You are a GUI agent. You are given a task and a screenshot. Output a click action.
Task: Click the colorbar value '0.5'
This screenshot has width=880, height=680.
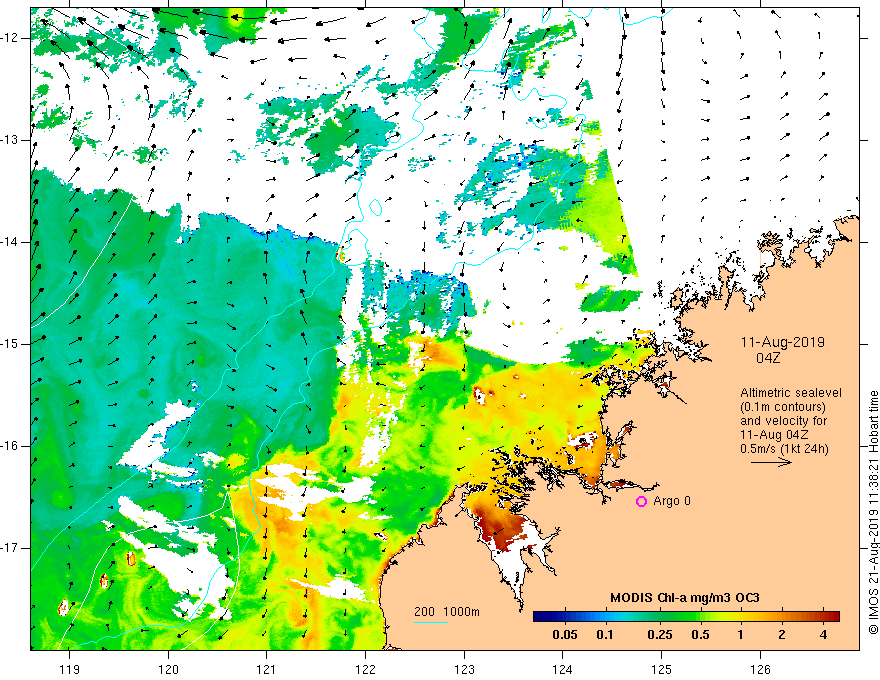pyautogui.click(x=700, y=635)
